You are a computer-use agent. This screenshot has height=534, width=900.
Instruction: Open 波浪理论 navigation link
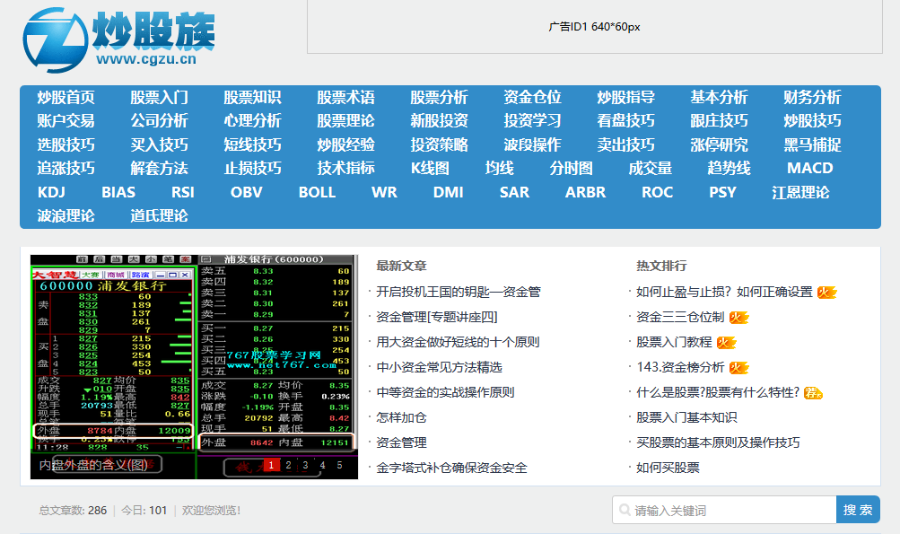pyautogui.click(x=66, y=216)
